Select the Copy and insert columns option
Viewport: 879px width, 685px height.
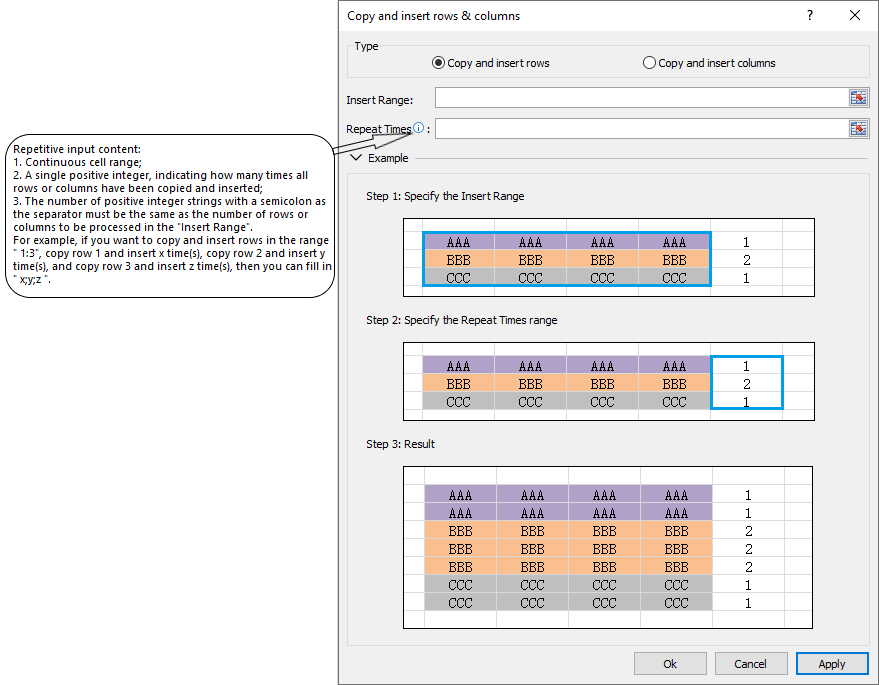point(648,62)
